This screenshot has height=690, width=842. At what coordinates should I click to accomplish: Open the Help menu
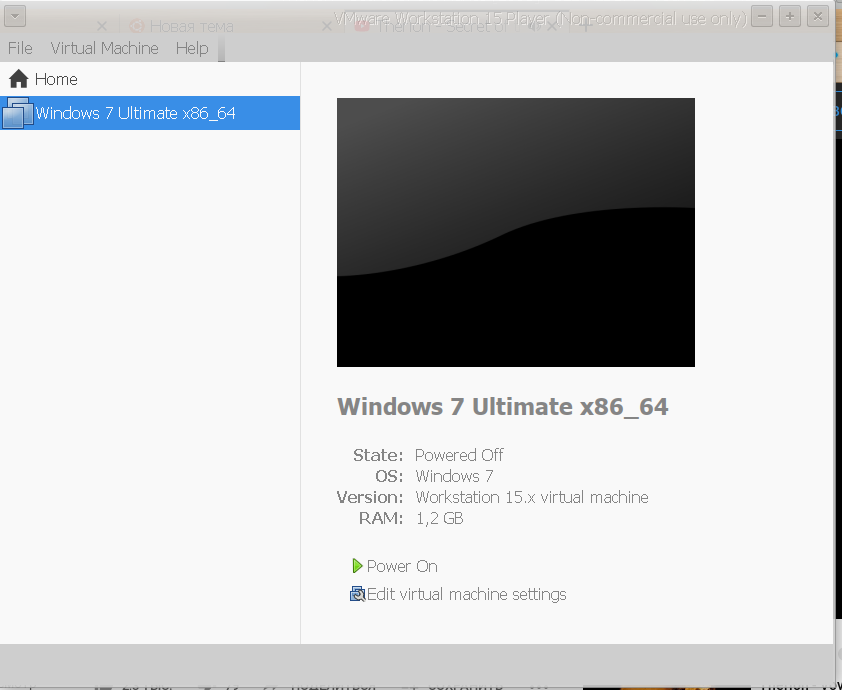pos(191,48)
